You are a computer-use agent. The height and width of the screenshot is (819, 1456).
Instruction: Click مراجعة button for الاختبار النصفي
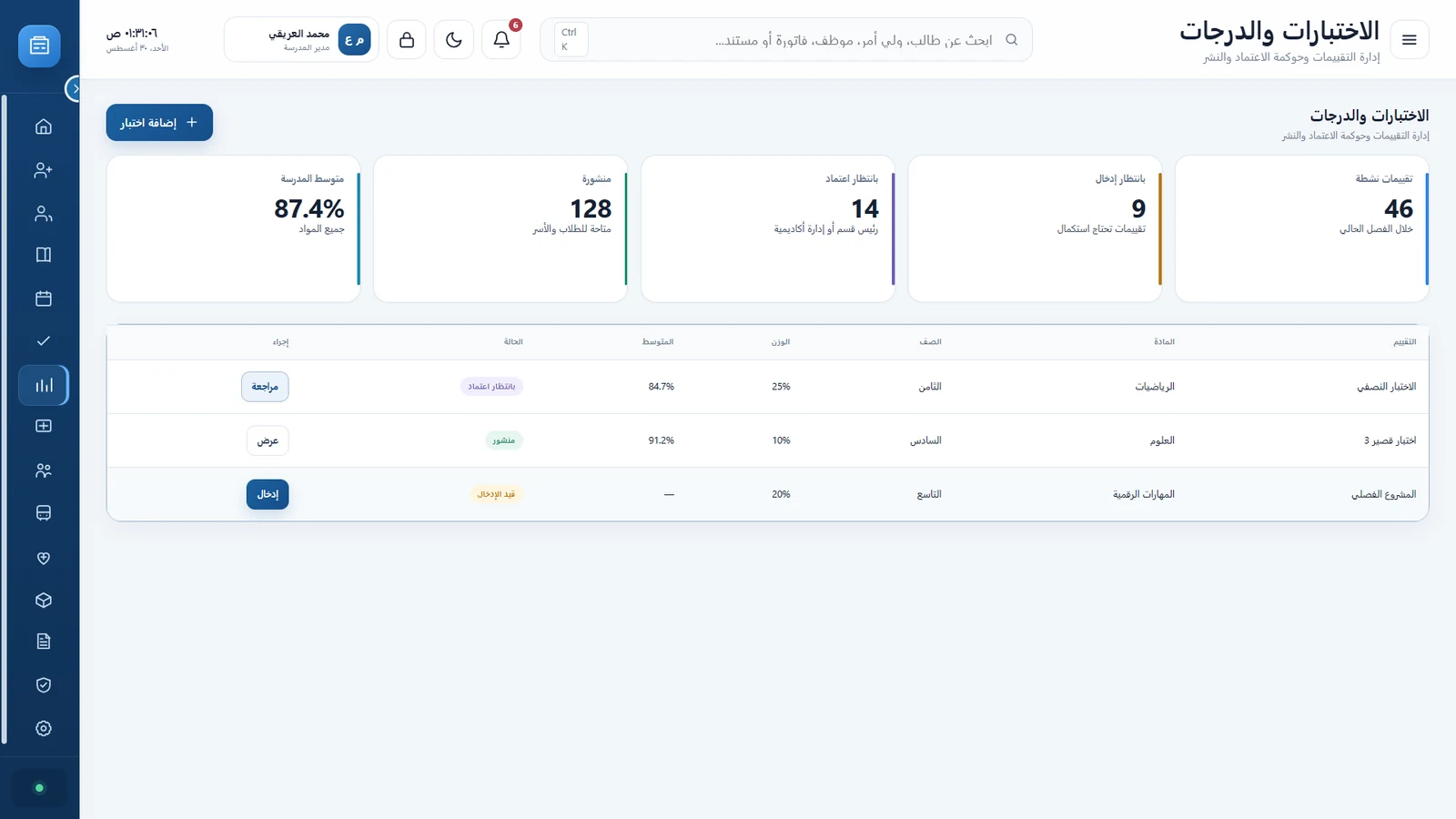265,387
